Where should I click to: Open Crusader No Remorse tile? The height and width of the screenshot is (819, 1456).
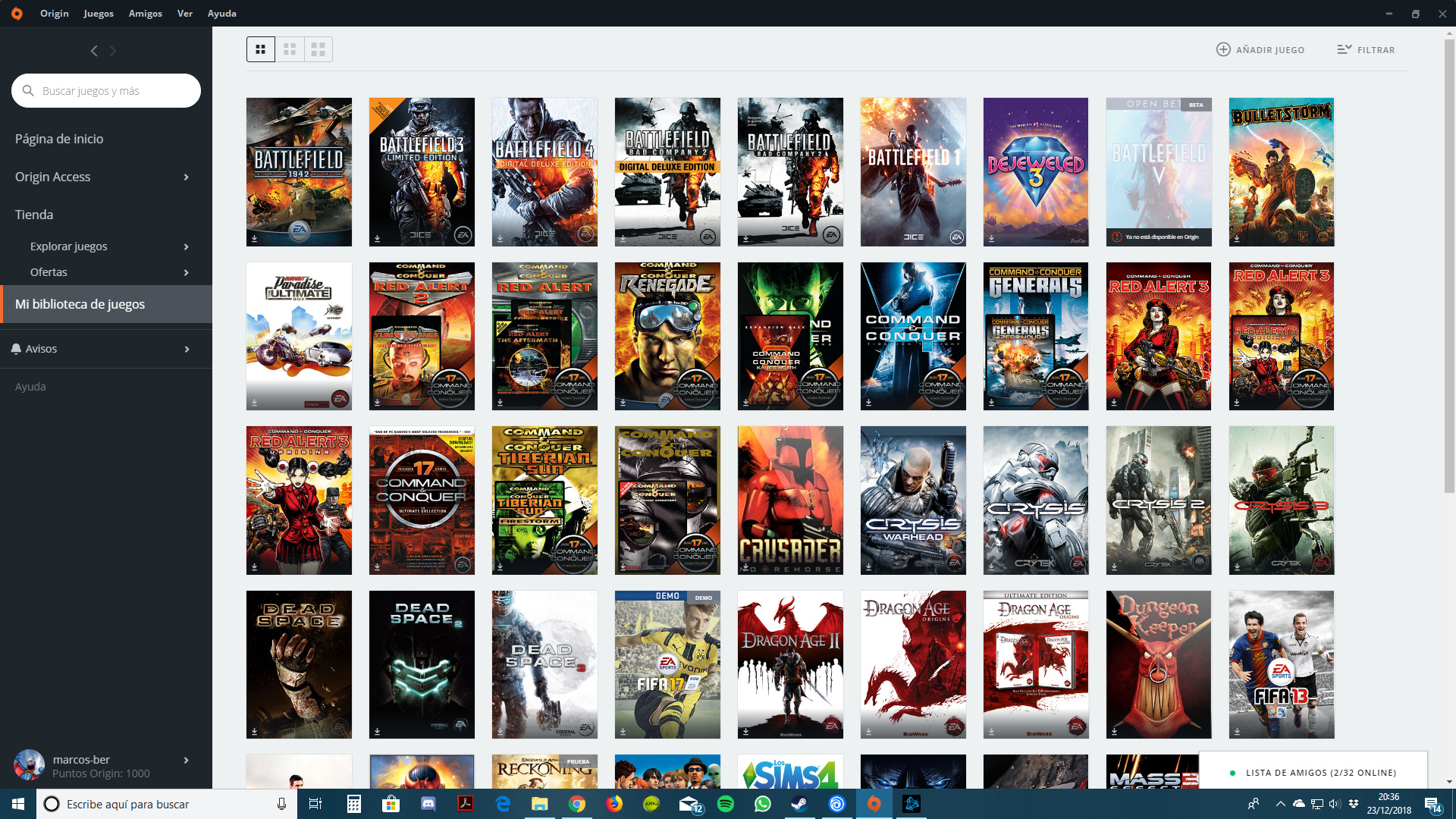790,500
